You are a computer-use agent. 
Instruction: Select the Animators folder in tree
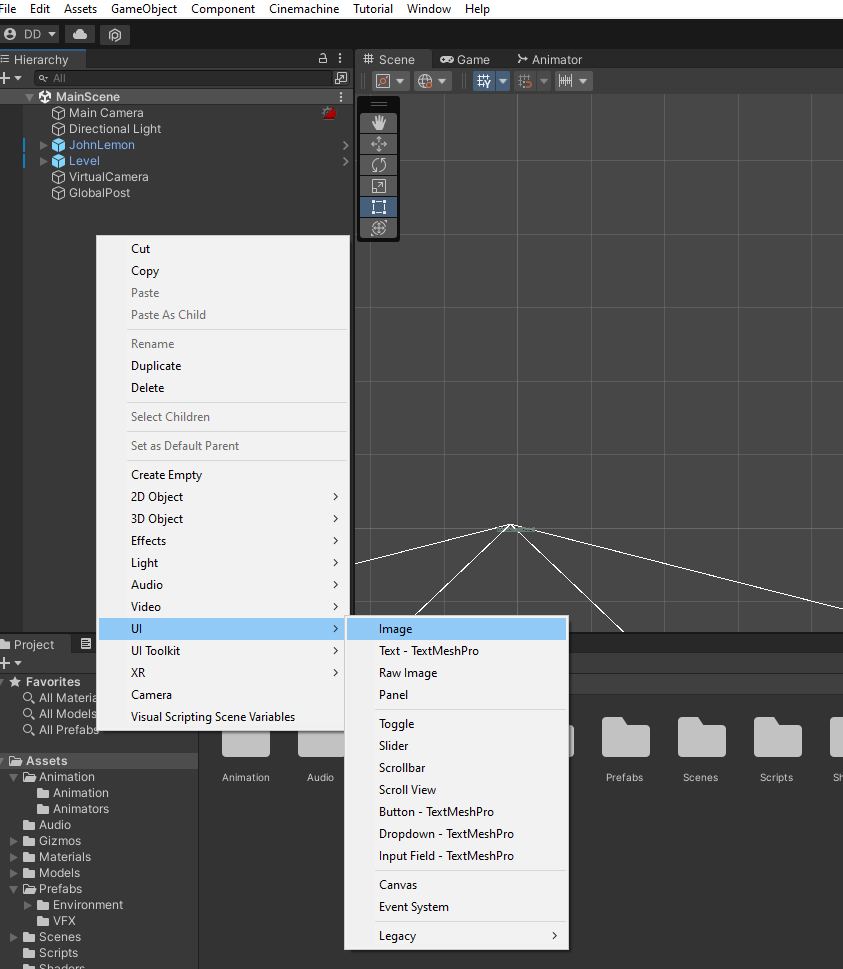(80, 809)
